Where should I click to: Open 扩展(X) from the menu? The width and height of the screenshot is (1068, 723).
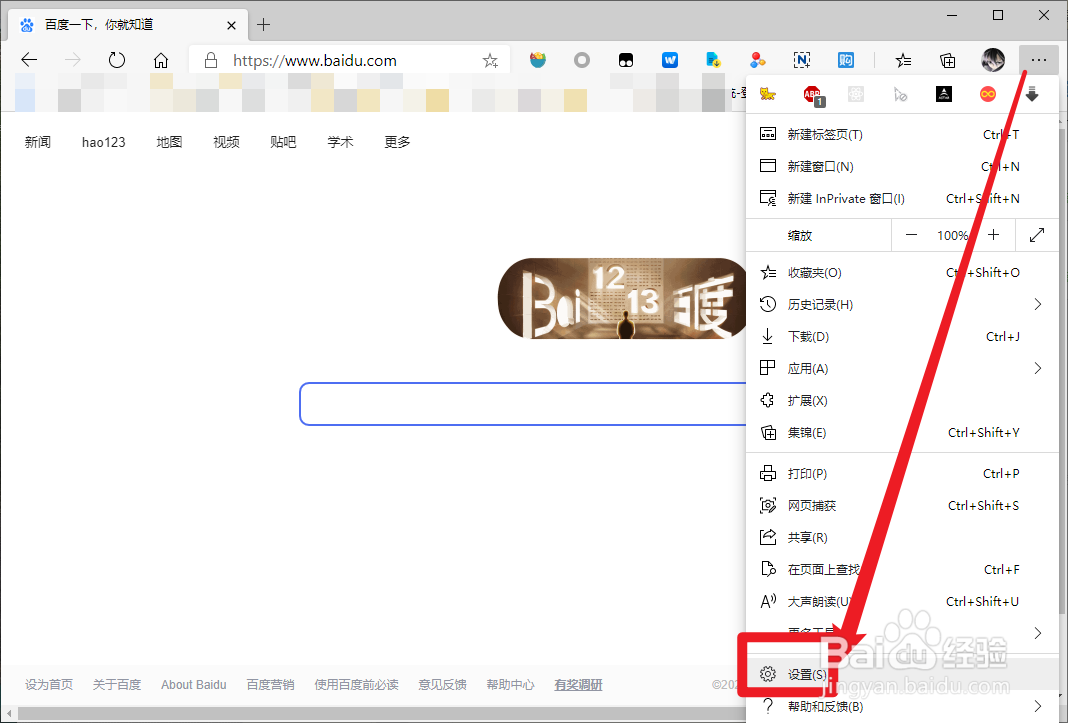pos(902,401)
